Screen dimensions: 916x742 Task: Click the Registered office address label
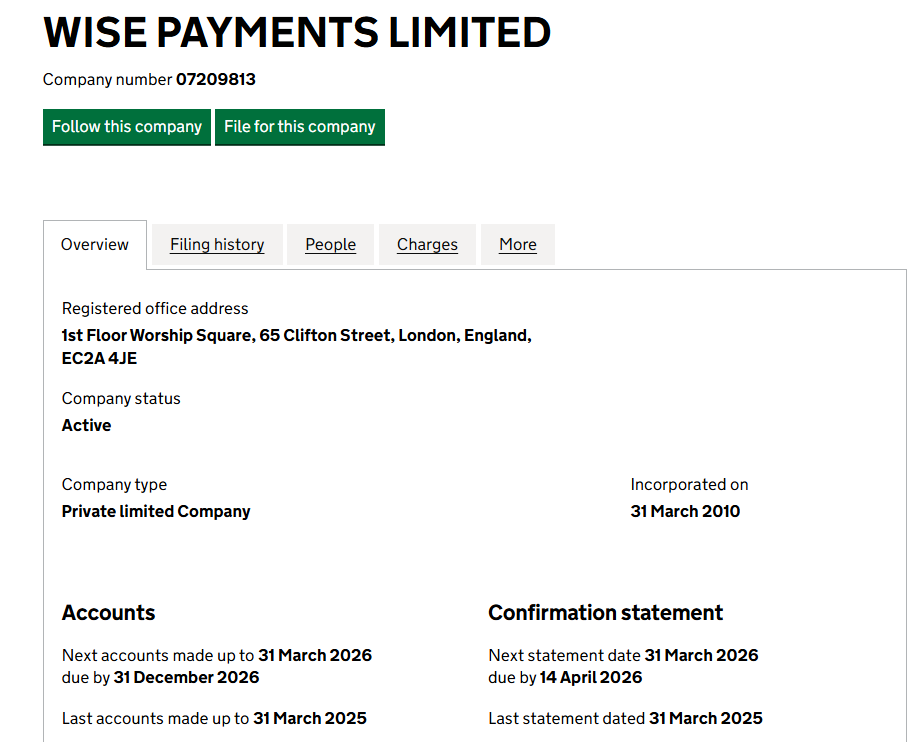155,308
